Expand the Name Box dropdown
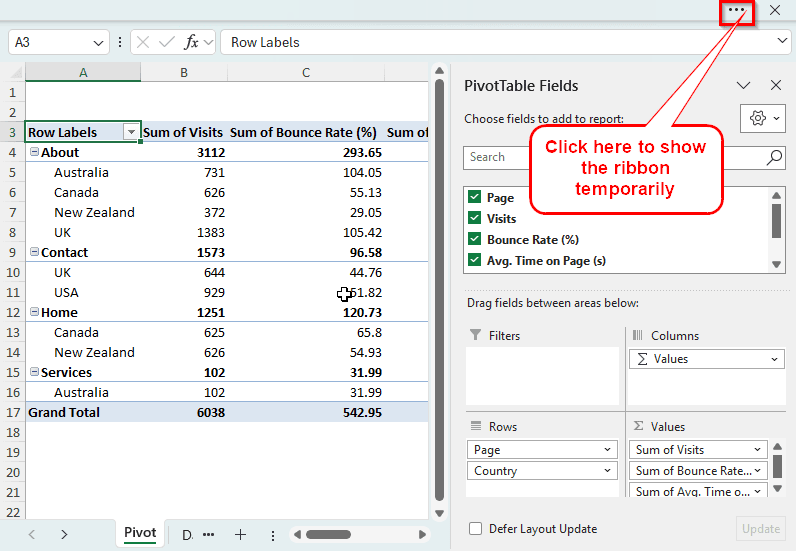Image resolution: width=796 pixels, height=551 pixels. coord(98,42)
